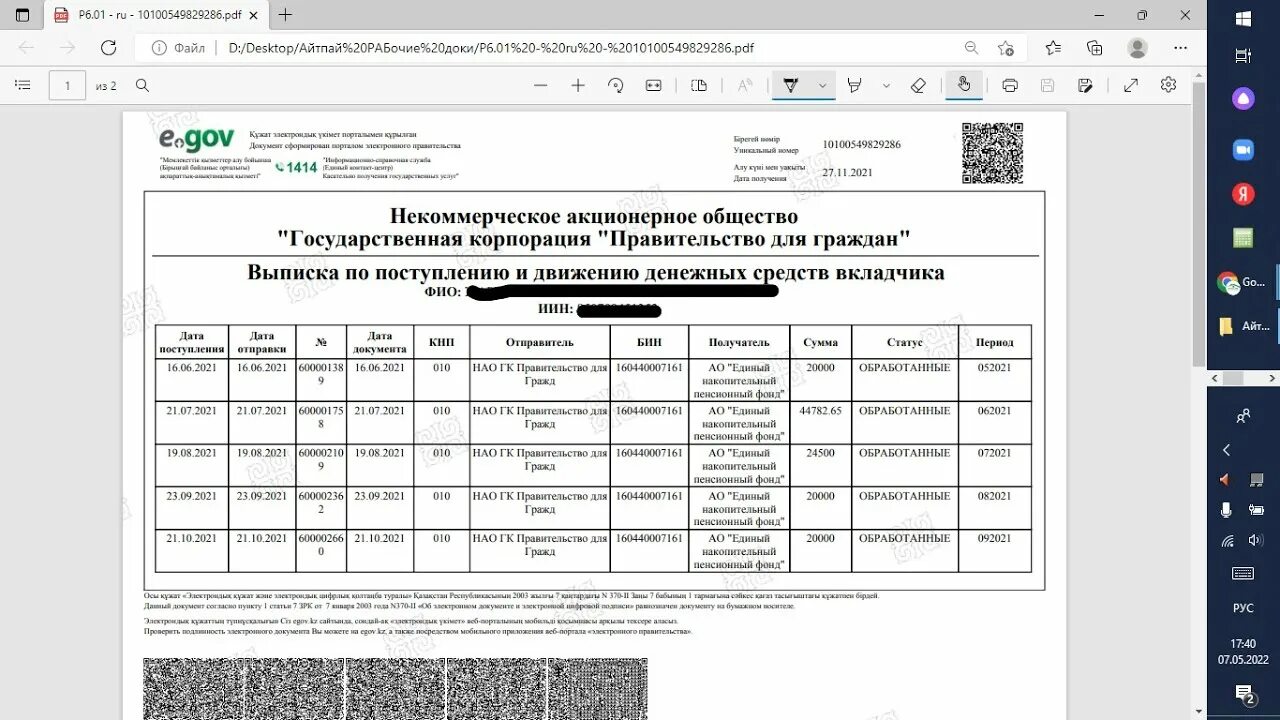Viewport: 1280px width, 720px height.
Task: Click the egov logo in the document
Action: (197, 139)
